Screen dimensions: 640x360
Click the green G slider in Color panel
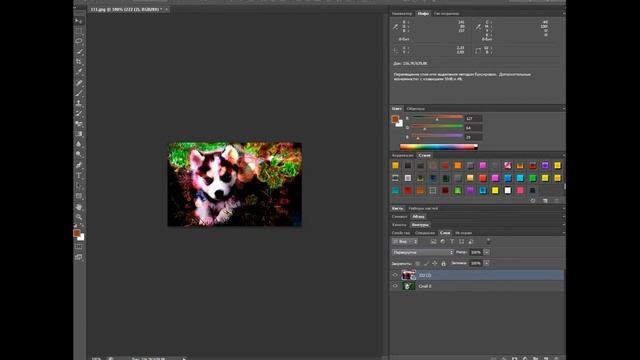pos(437,127)
